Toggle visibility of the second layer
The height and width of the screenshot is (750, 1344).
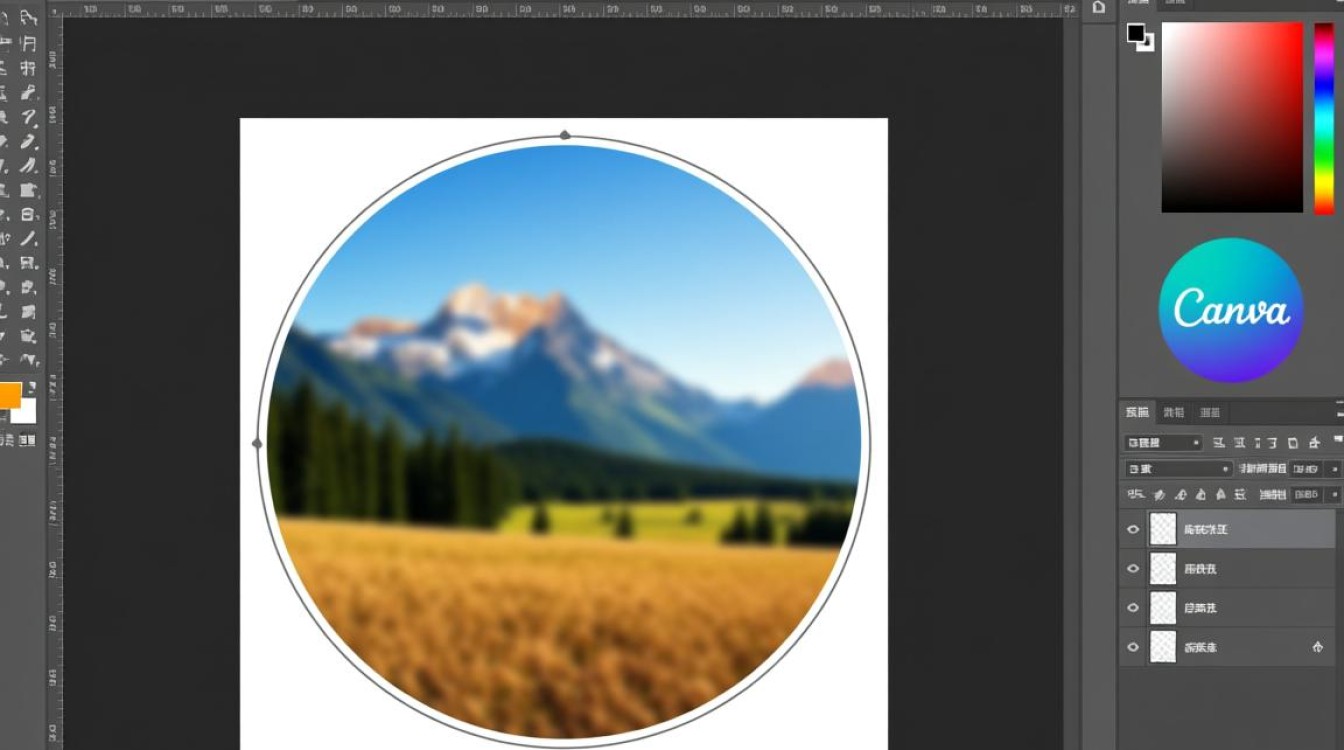[1133, 568]
